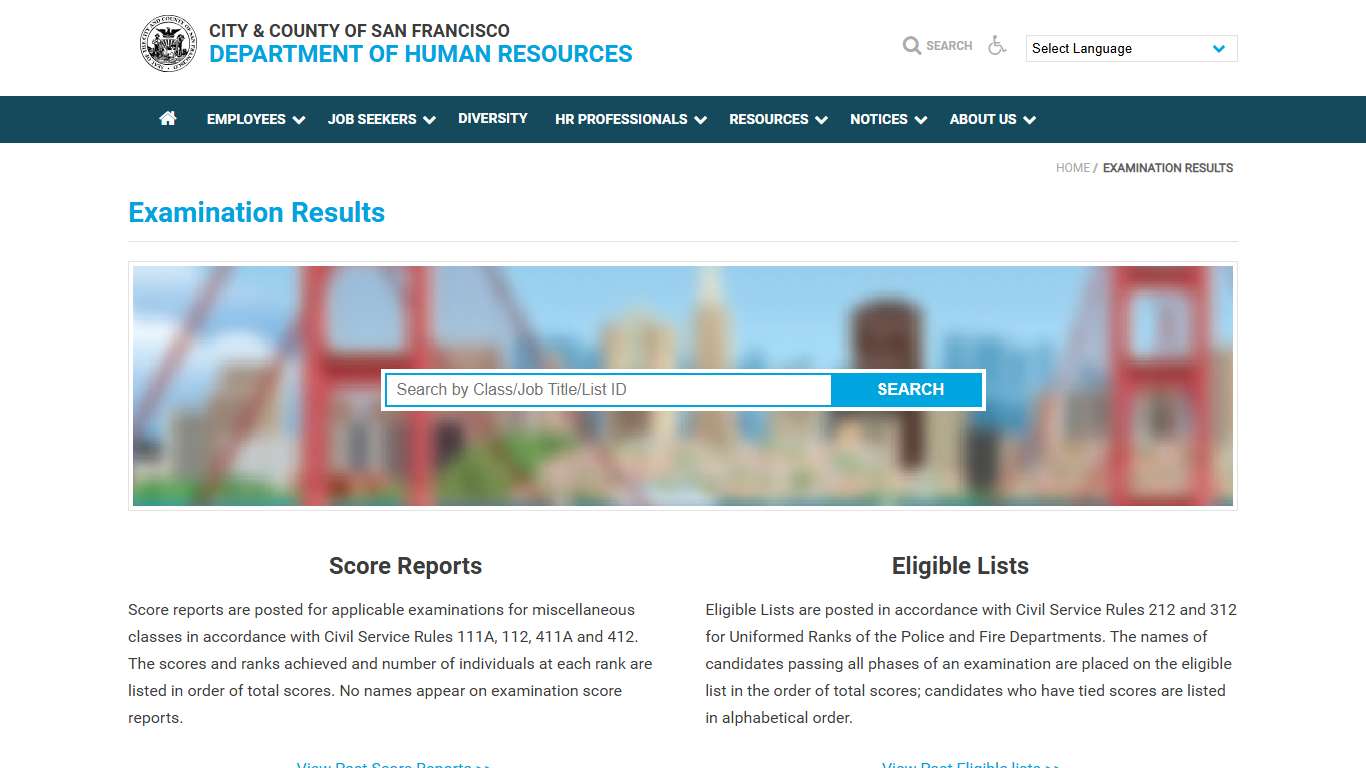
Task: Click the HOME breadcrumb link
Action: click(1072, 168)
